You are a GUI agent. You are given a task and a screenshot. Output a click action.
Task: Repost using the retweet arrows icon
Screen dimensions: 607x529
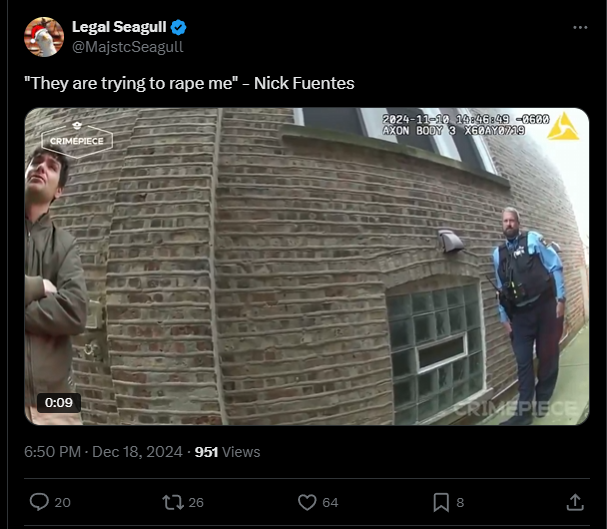pyautogui.click(x=173, y=502)
